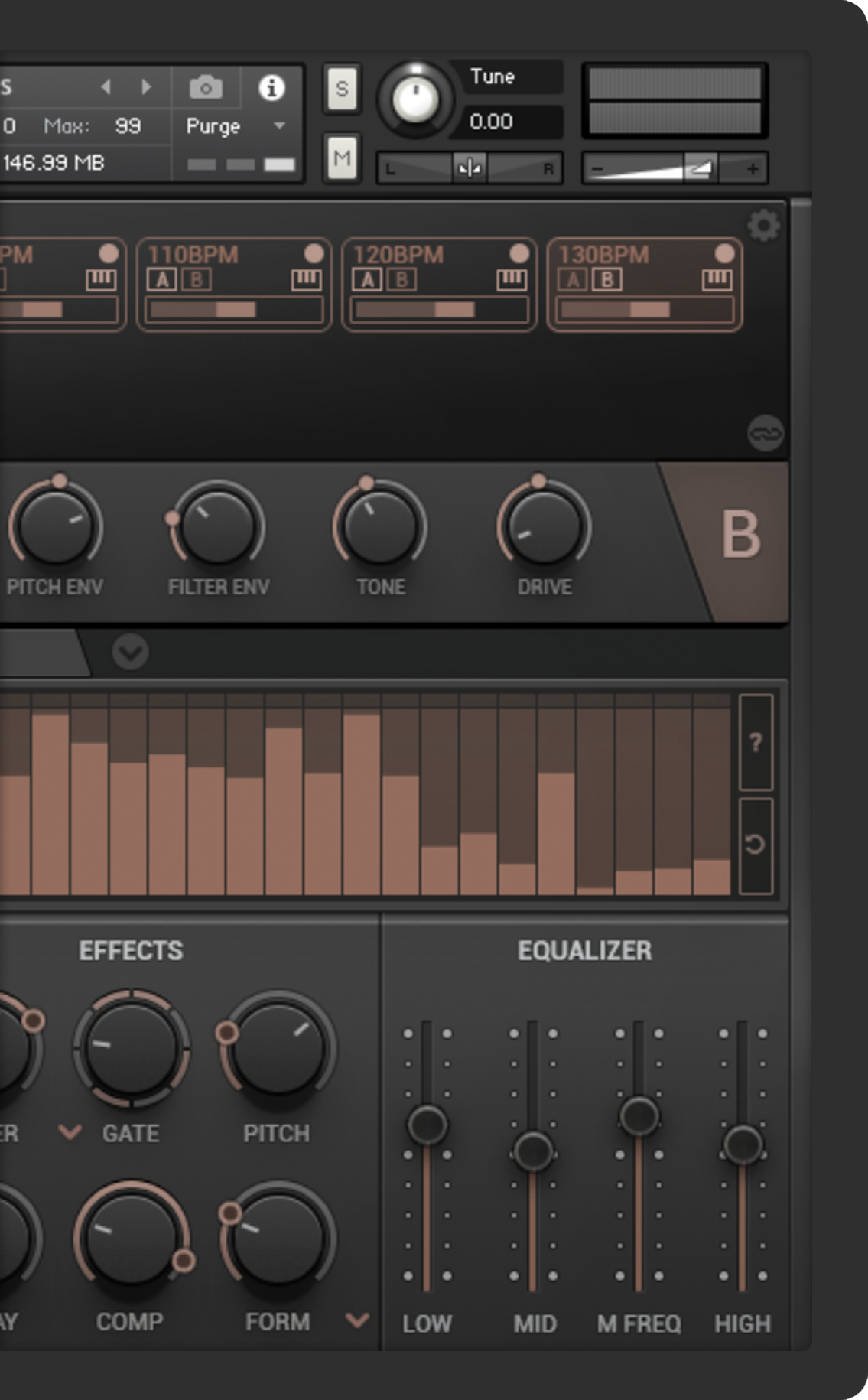Image resolution: width=868 pixels, height=1400 pixels.
Task: Switch to the B layer tab
Action: tap(740, 535)
